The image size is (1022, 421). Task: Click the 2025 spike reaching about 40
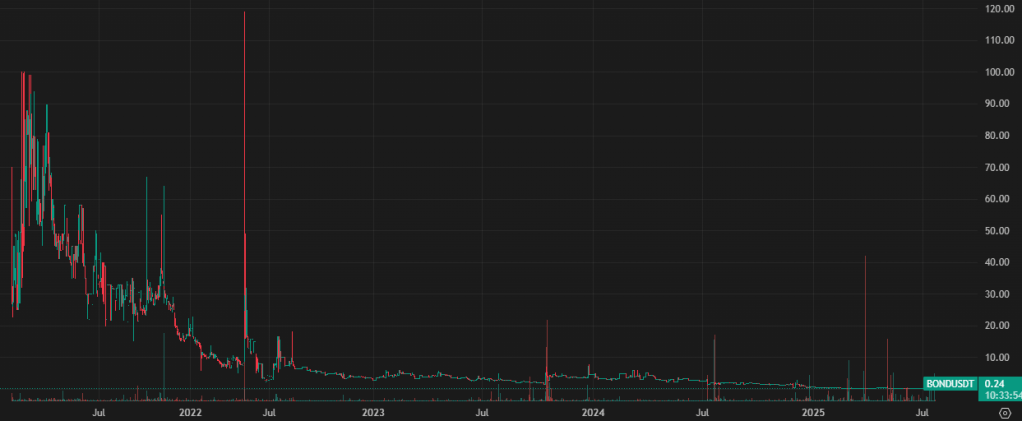[x=864, y=300]
